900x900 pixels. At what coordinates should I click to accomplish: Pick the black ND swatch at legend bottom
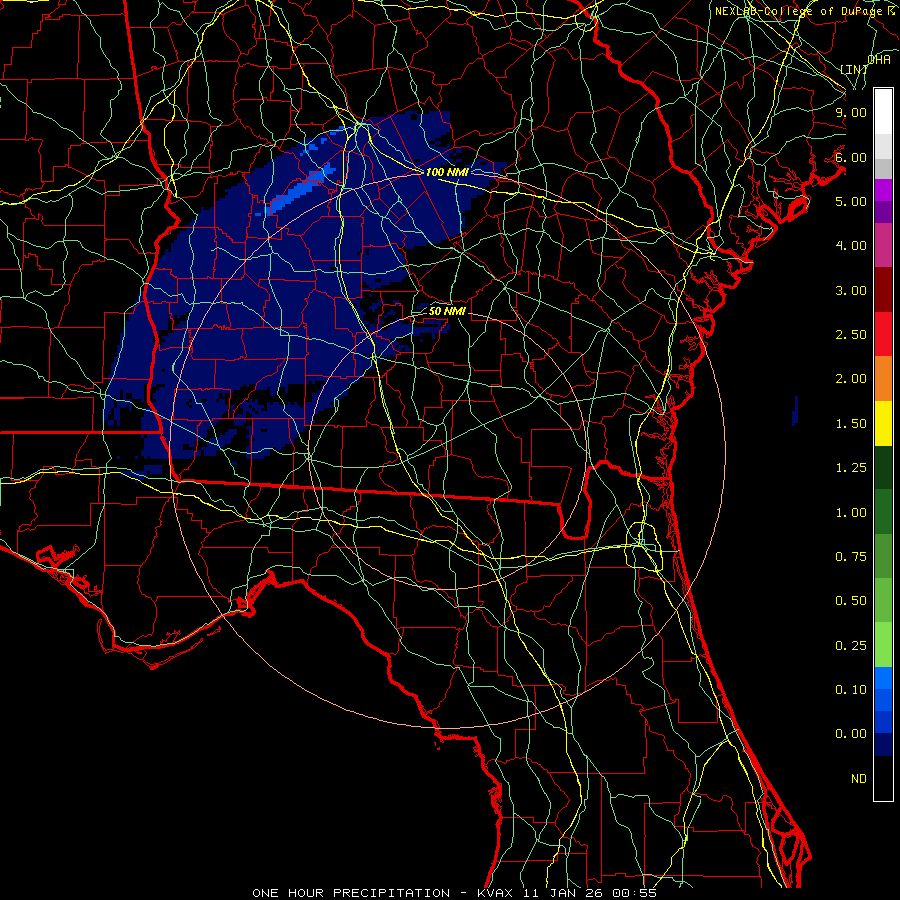883,778
